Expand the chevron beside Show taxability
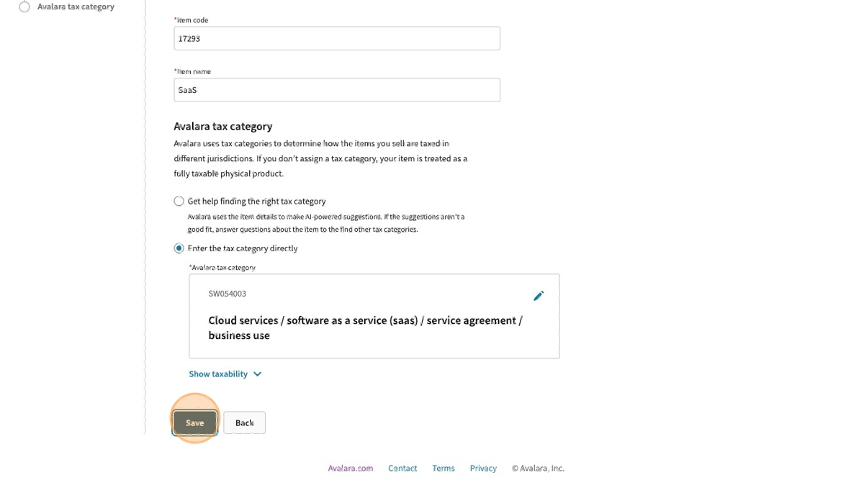 coord(257,374)
